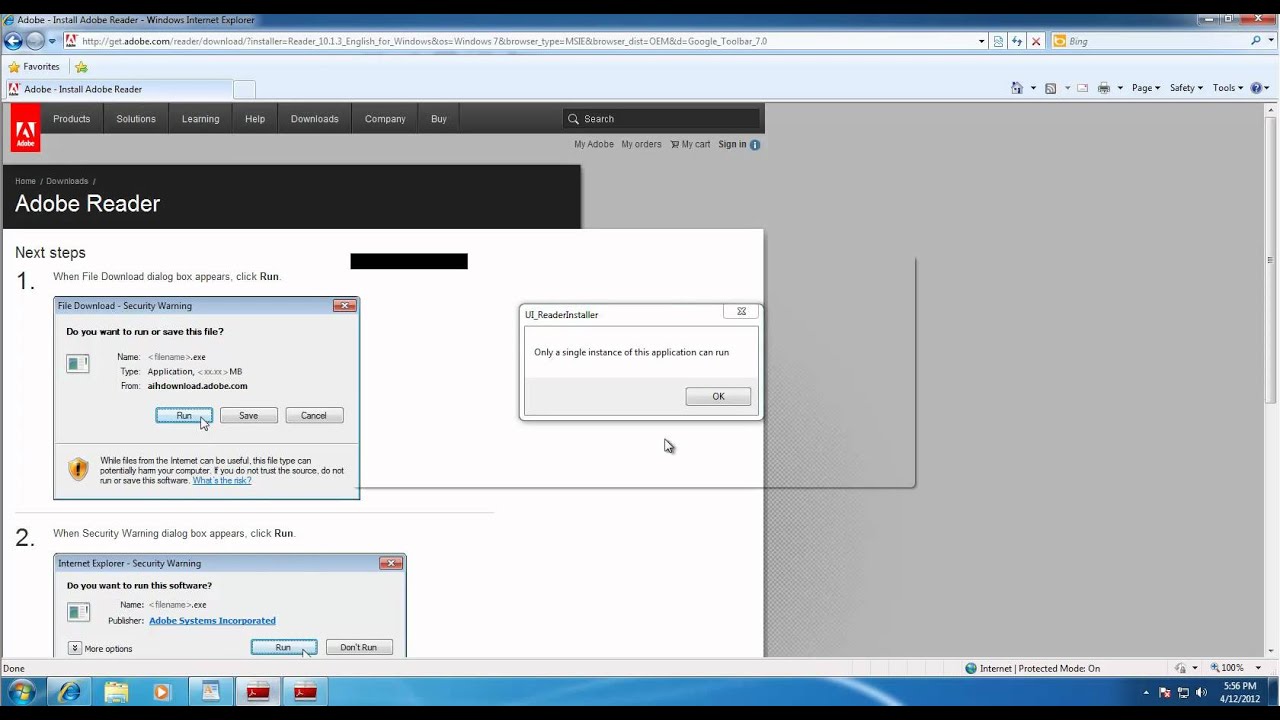Image resolution: width=1280 pixels, height=720 pixels.
Task: Open the Tools menu
Action: 1228,88
